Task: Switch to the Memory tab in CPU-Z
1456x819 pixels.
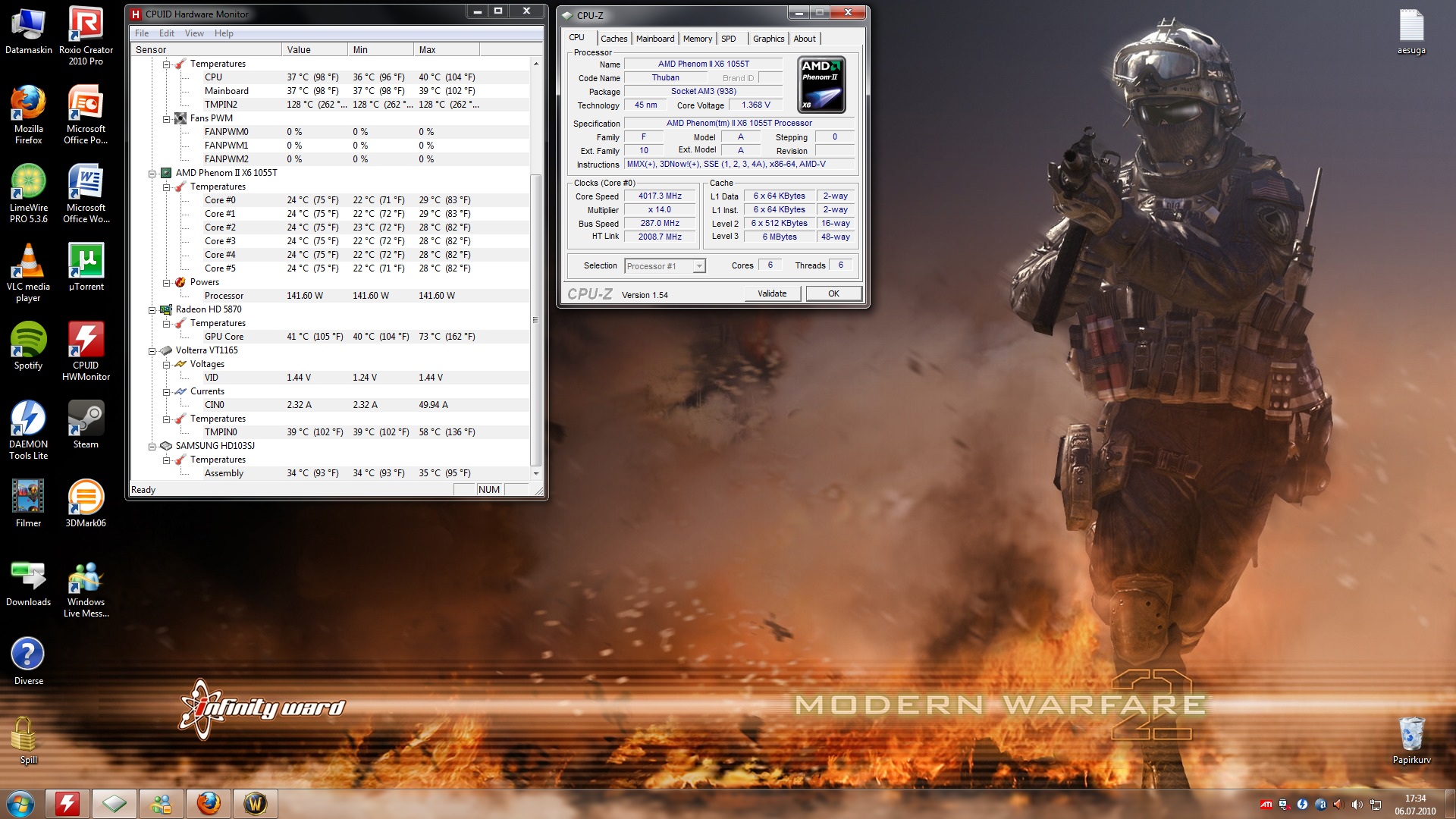Action: 697,39
